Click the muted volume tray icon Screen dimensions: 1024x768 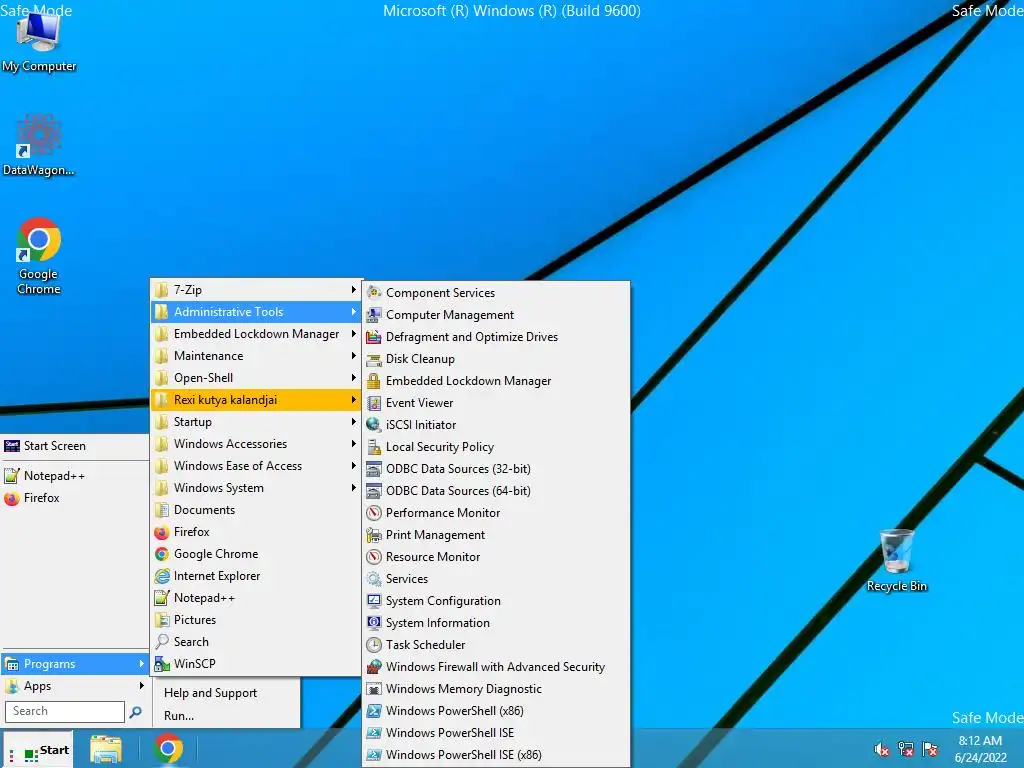pyautogui.click(x=881, y=749)
